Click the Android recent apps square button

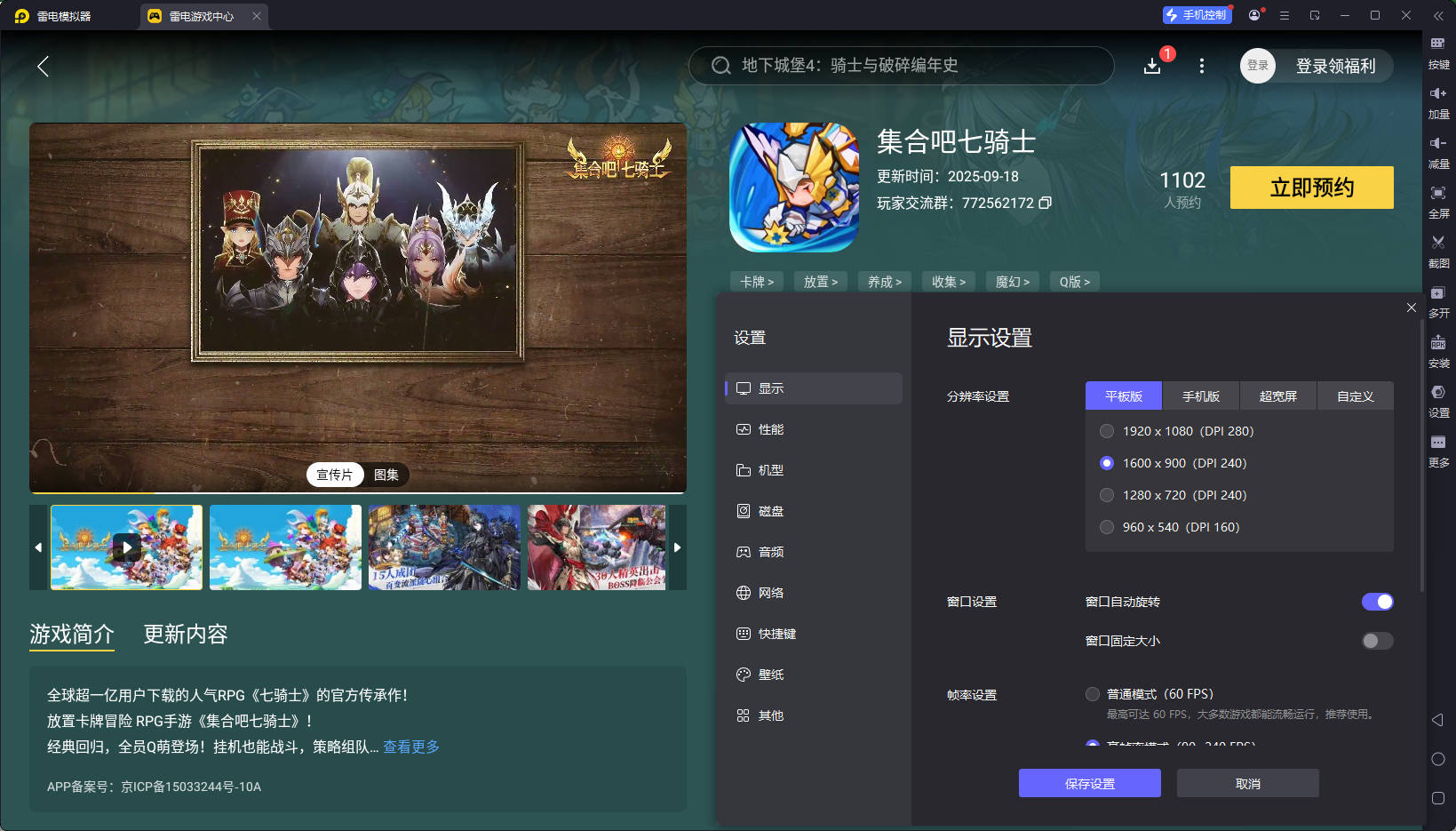[x=1438, y=798]
